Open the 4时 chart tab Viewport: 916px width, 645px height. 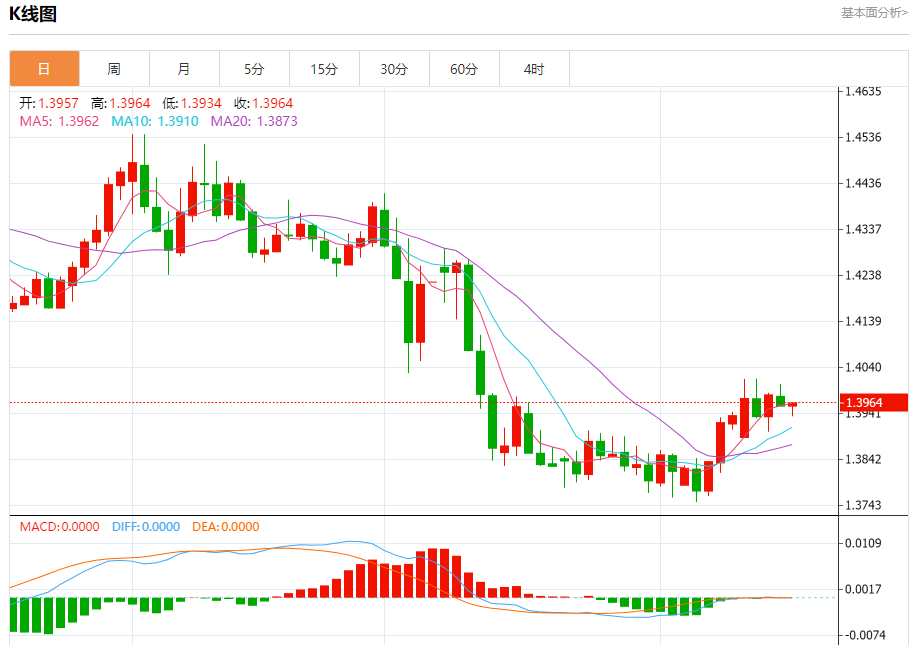535,69
